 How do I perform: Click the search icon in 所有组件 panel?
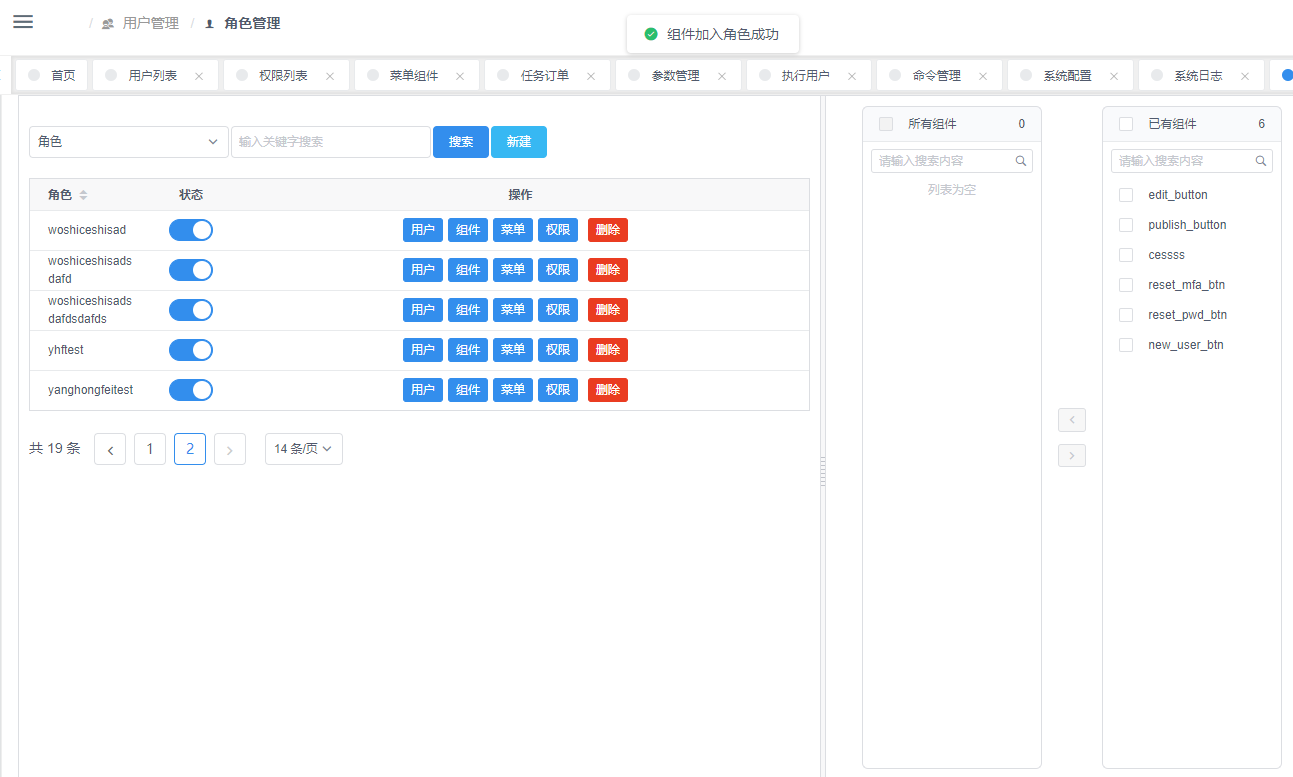(x=1021, y=161)
